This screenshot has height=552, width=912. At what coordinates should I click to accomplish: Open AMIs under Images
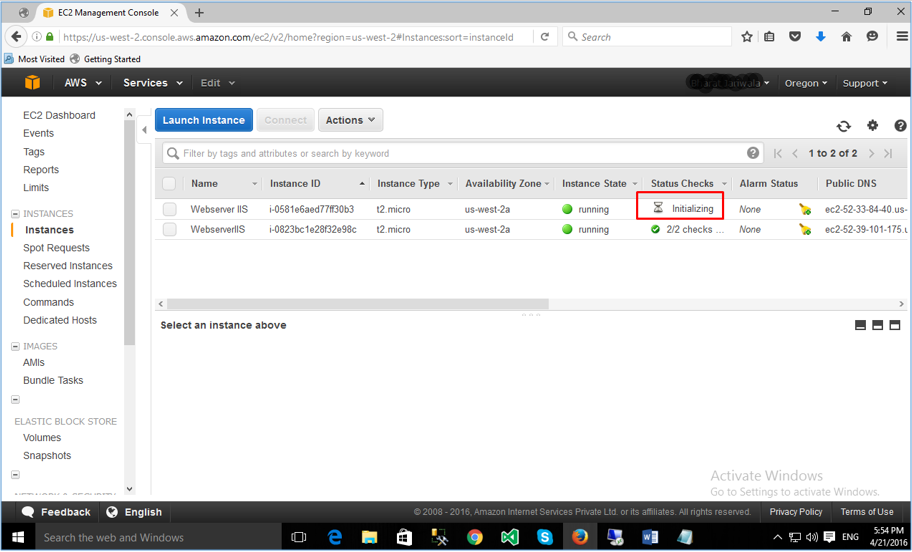point(34,362)
